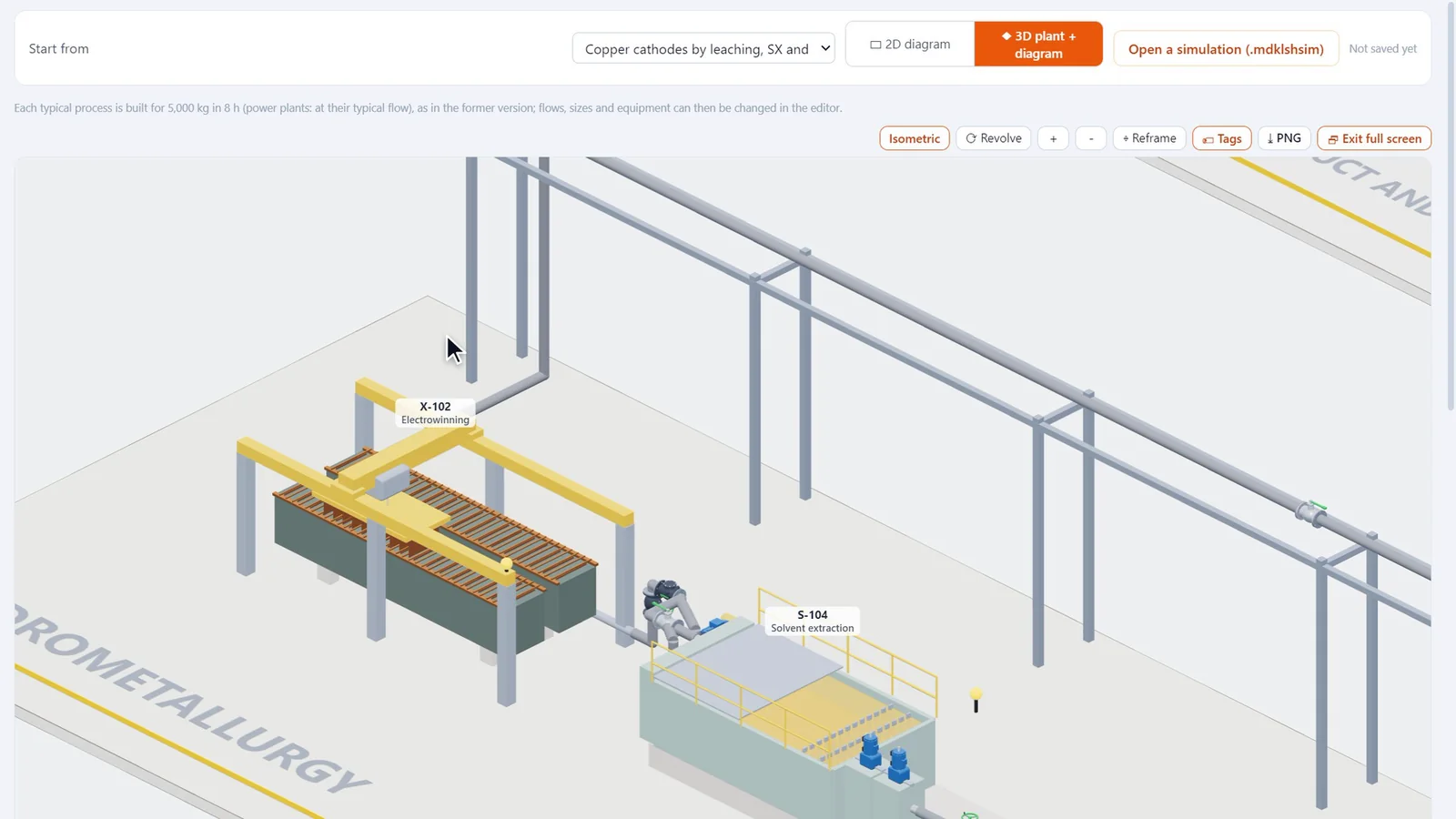Image resolution: width=1456 pixels, height=819 pixels.
Task: Start Revolve camera rotation
Action: [x=994, y=138]
